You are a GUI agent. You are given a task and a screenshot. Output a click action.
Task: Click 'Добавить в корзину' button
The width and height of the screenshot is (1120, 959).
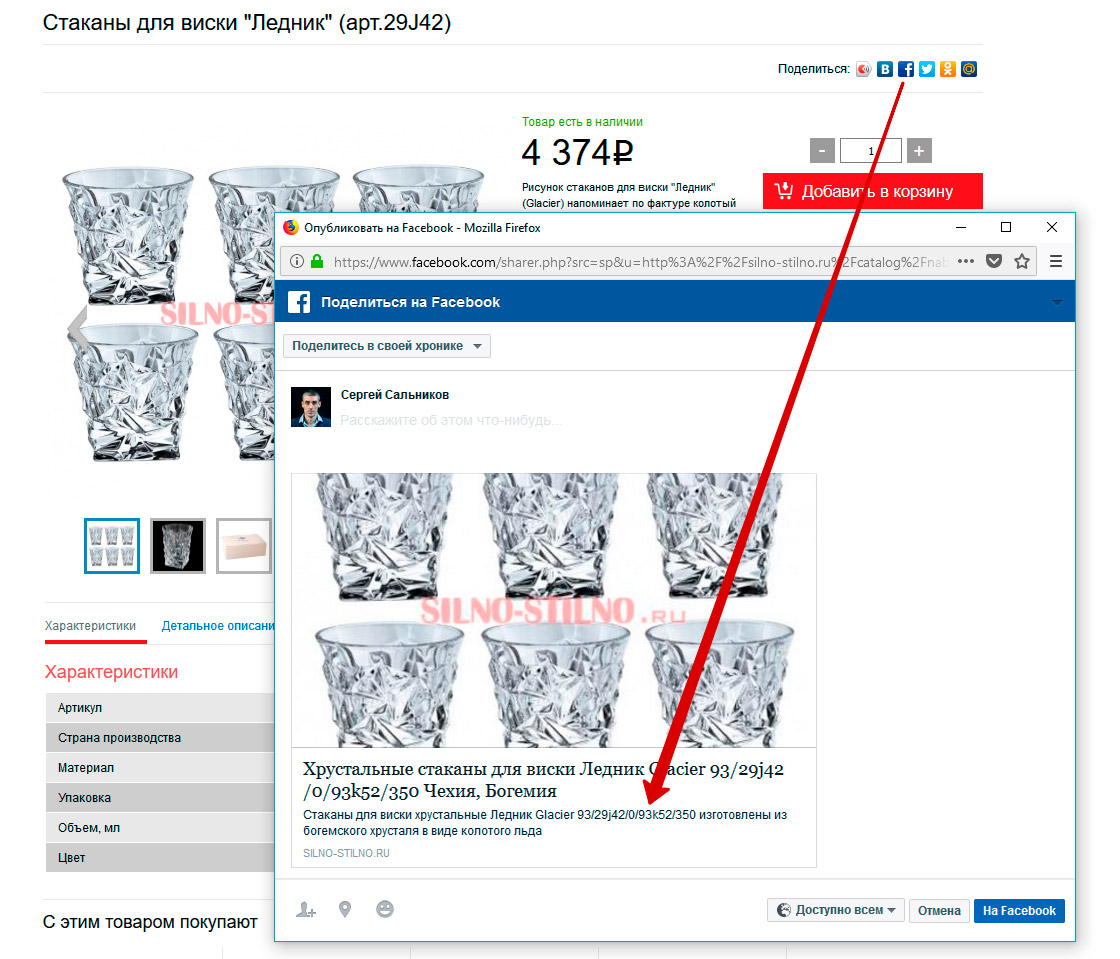873,191
